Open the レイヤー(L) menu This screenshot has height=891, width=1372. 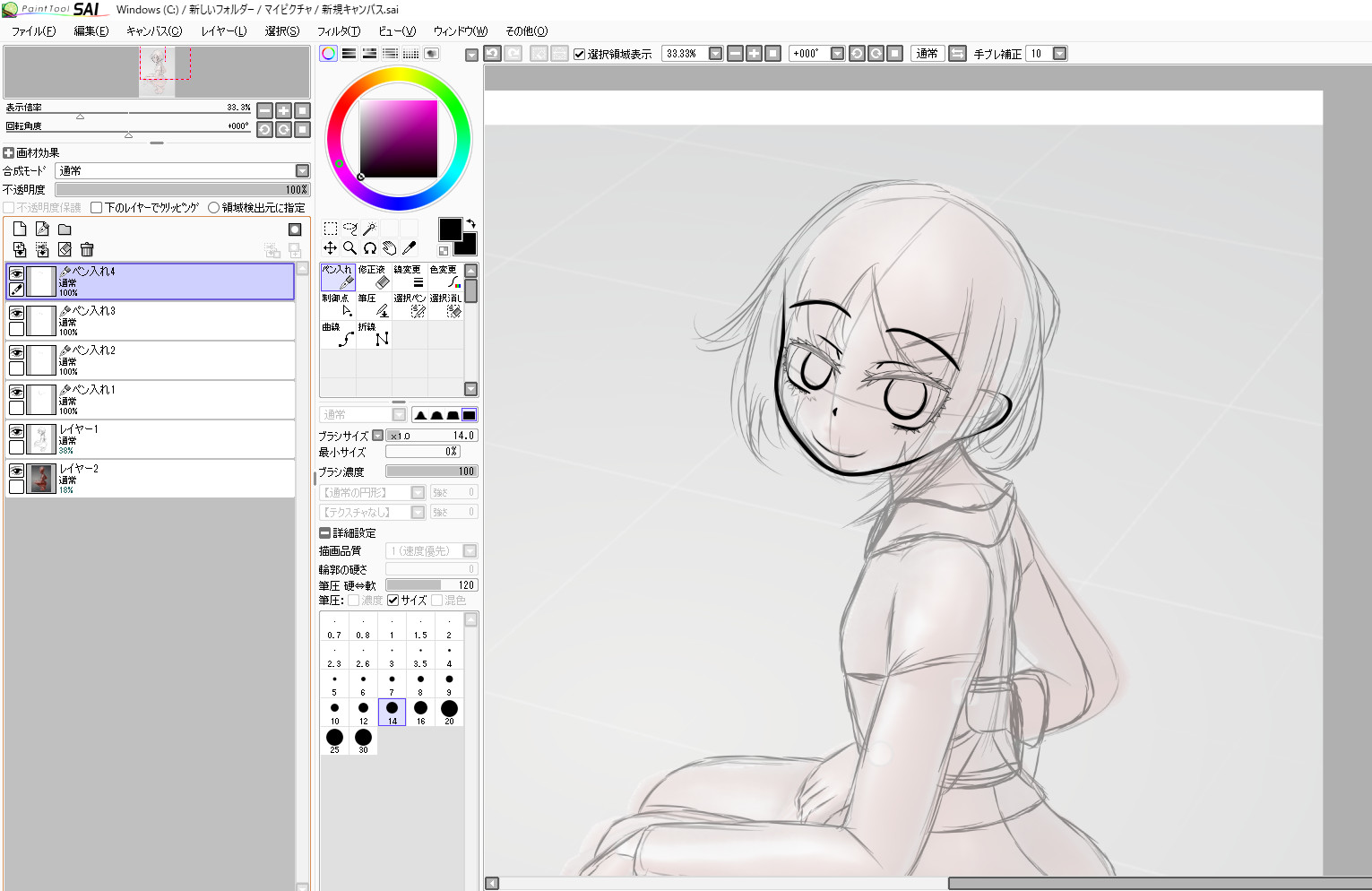tap(223, 31)
